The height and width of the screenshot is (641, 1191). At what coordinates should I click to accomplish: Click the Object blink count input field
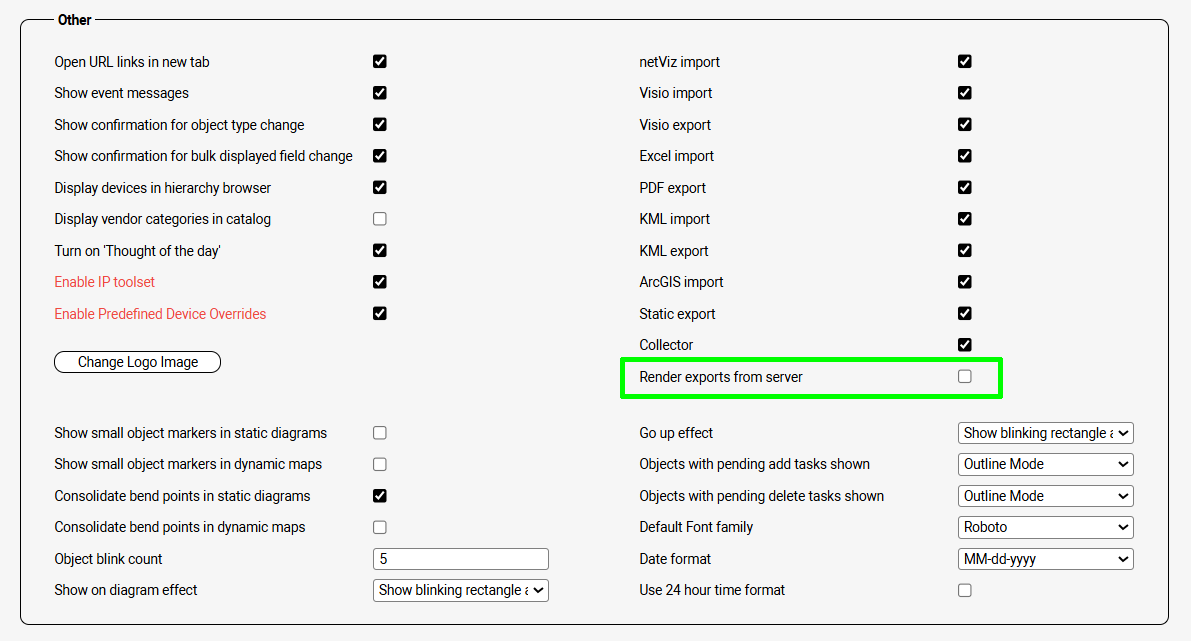point(460,559)
